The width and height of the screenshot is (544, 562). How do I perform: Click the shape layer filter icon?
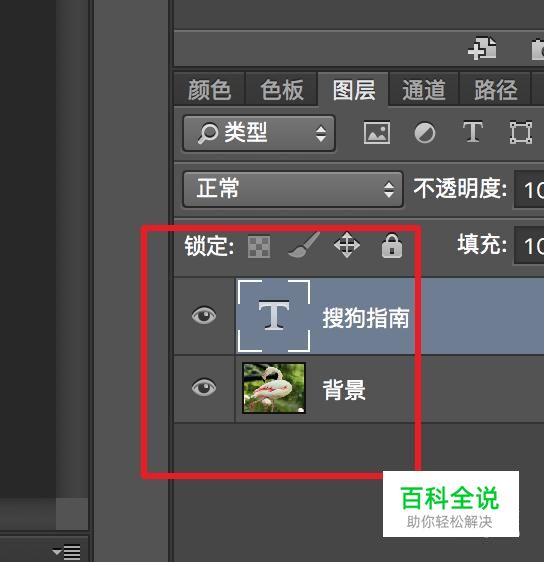click(521, 133)
